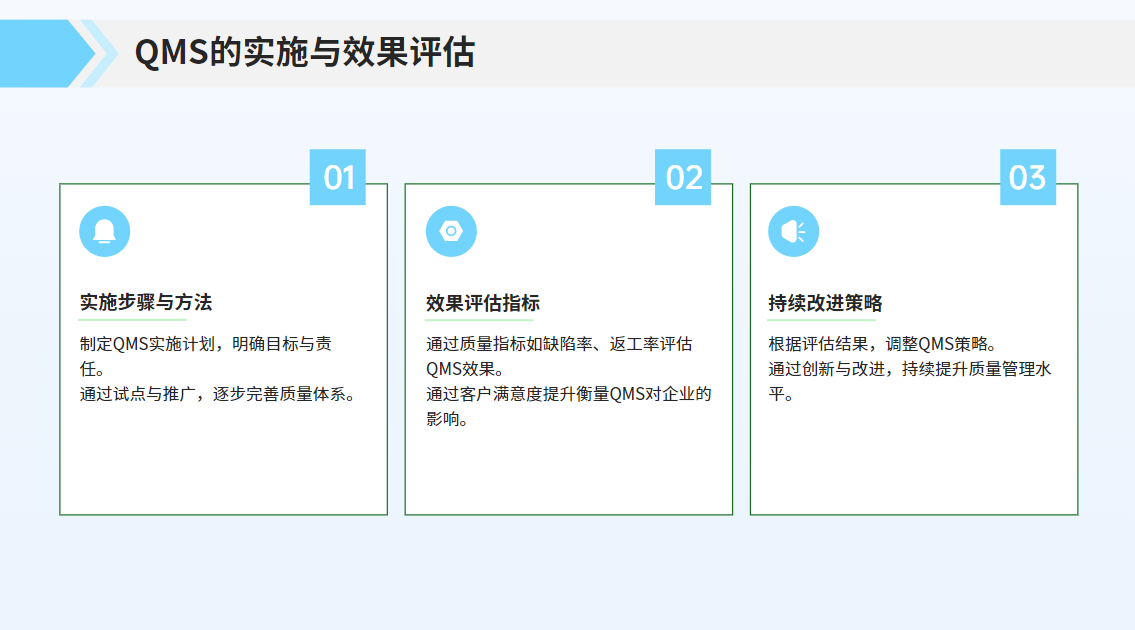Click the slide title QMS的实施与效果评估
The width and height of the screenshot is (1135, 630).
click(305, 53)
